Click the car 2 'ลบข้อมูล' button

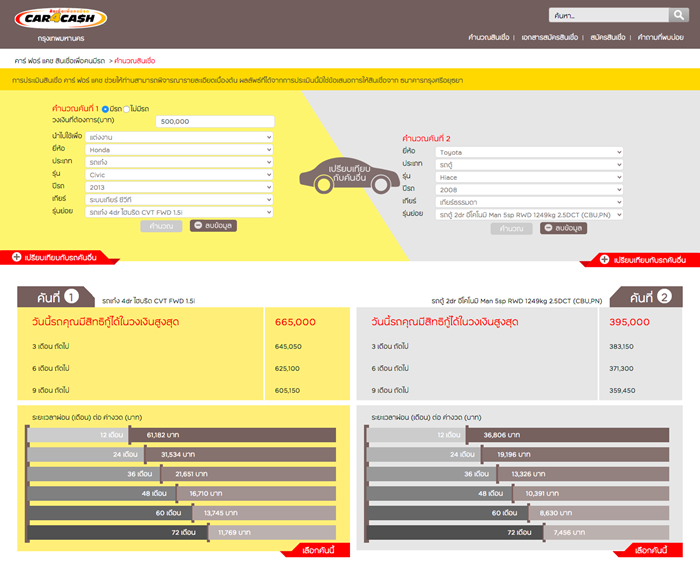(563, 228)
